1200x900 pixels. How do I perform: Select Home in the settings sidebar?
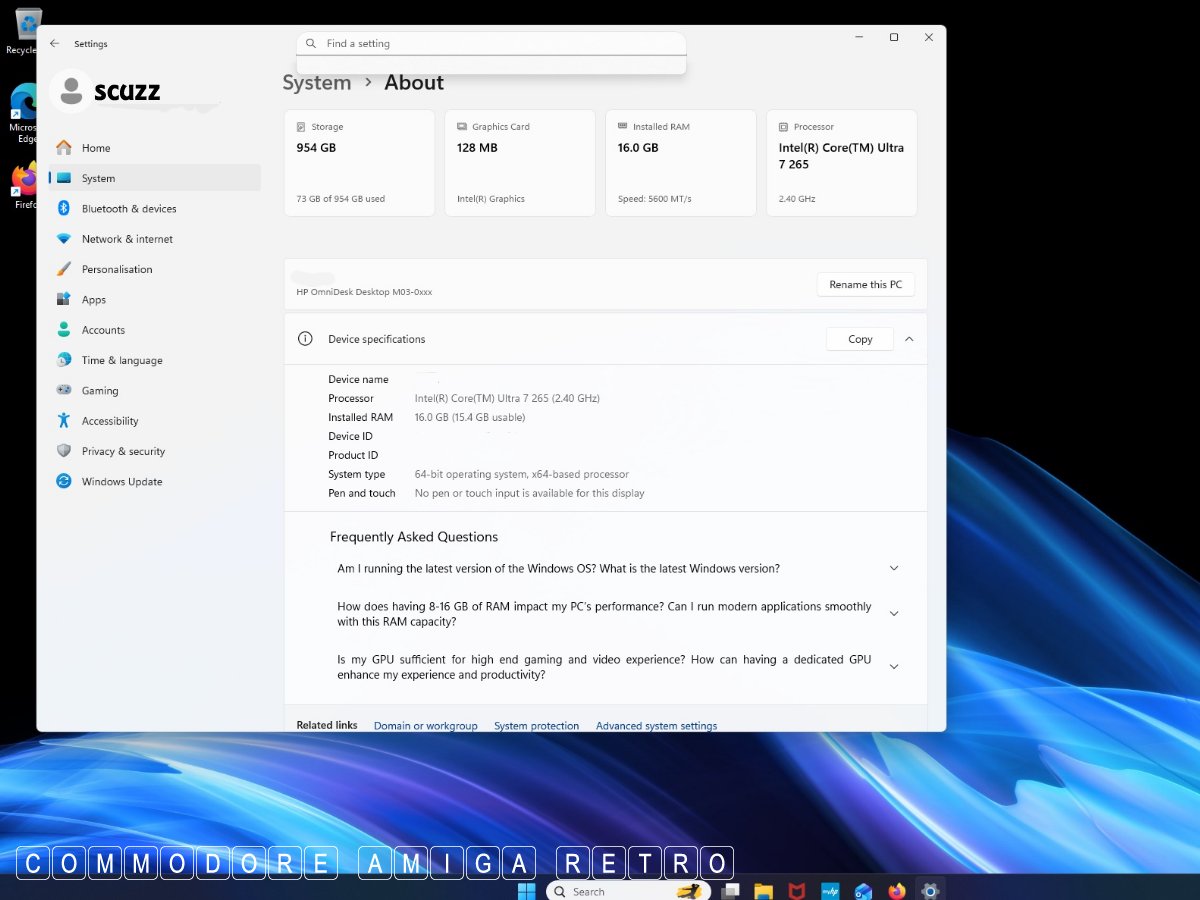click(96, 148)
